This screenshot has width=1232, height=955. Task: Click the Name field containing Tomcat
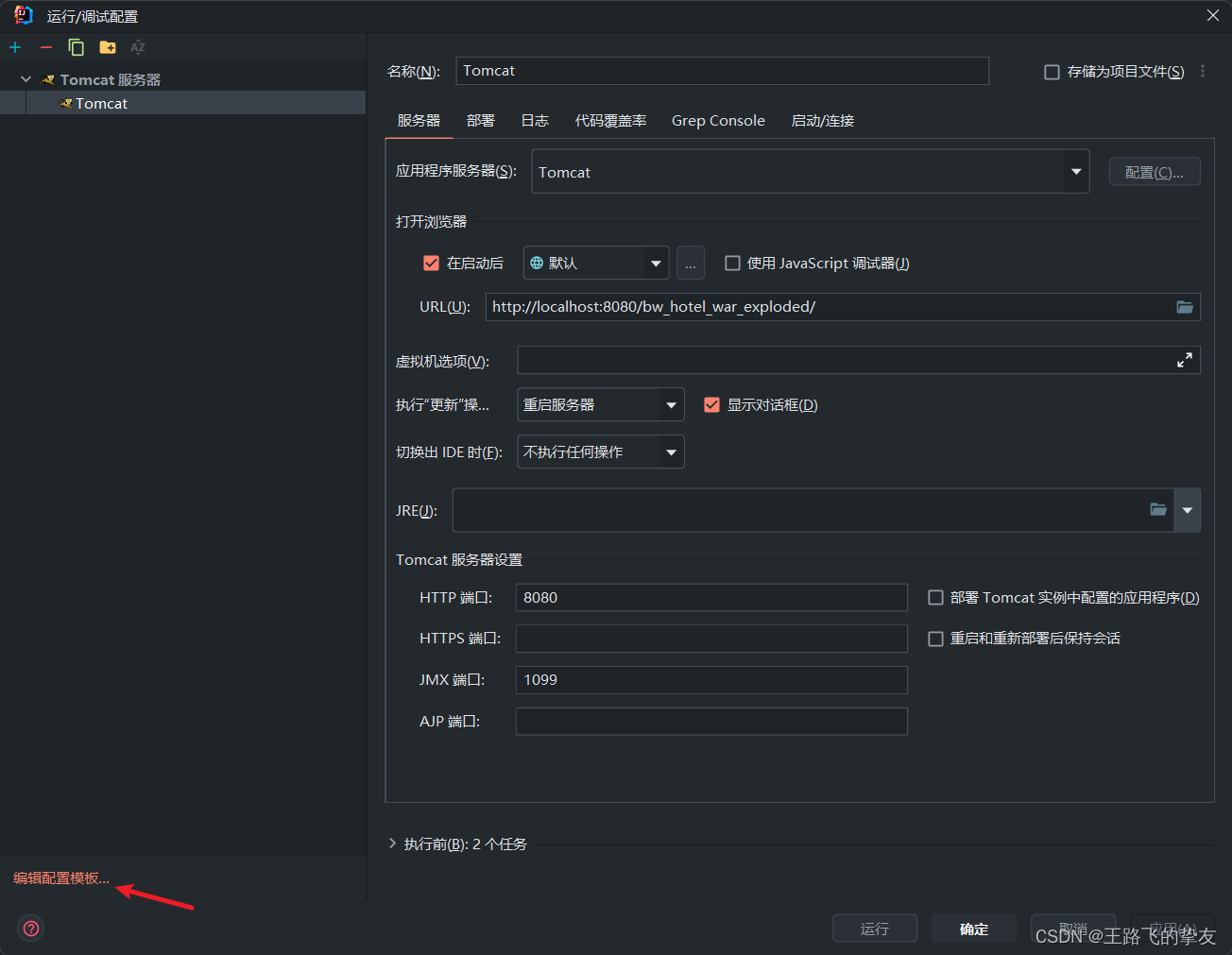pyautogui.click(x=723, y=71)
